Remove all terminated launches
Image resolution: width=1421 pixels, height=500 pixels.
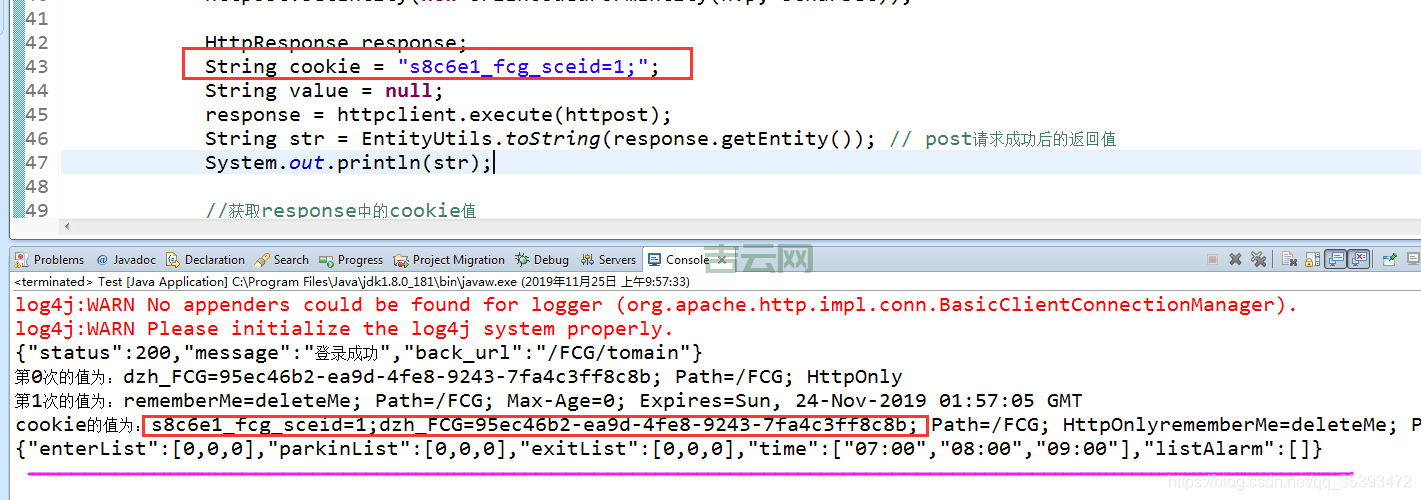[1258, 260]
